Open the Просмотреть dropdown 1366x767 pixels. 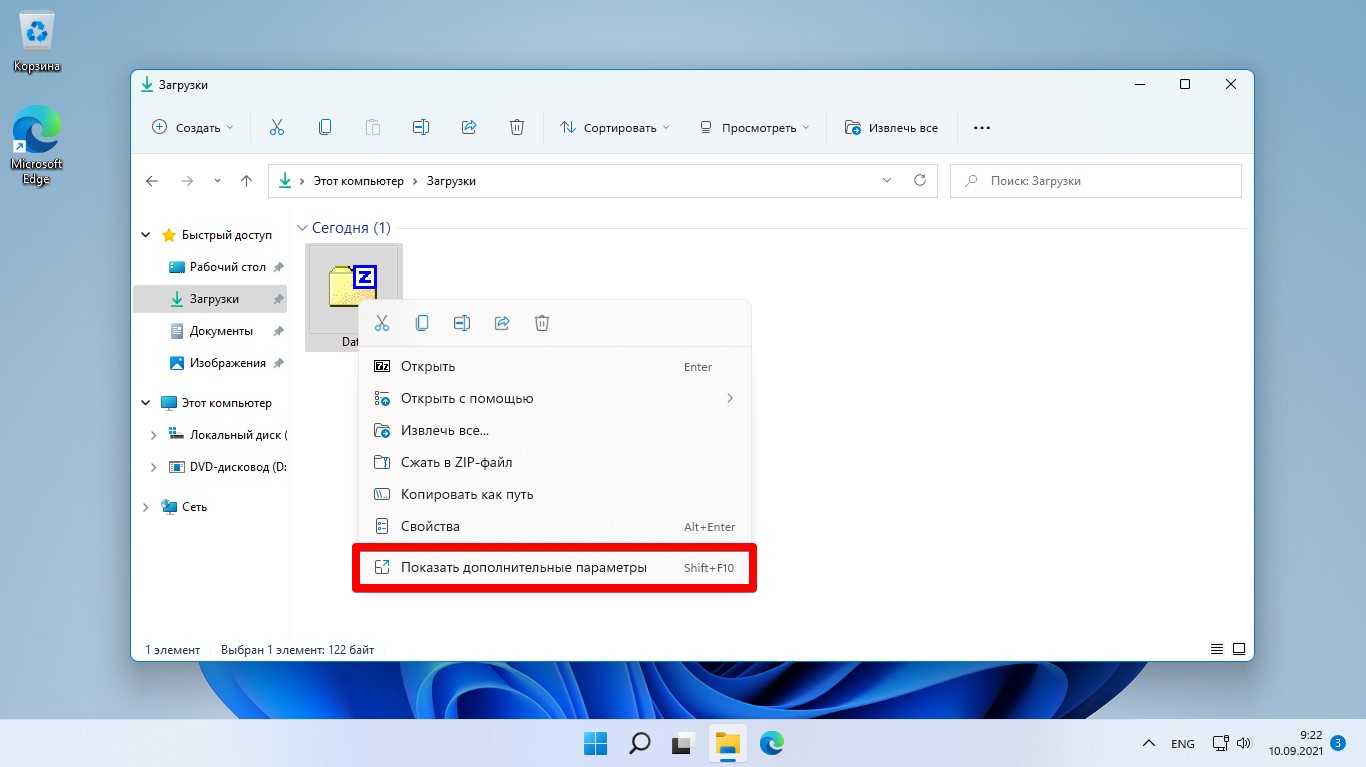(755, 128)
